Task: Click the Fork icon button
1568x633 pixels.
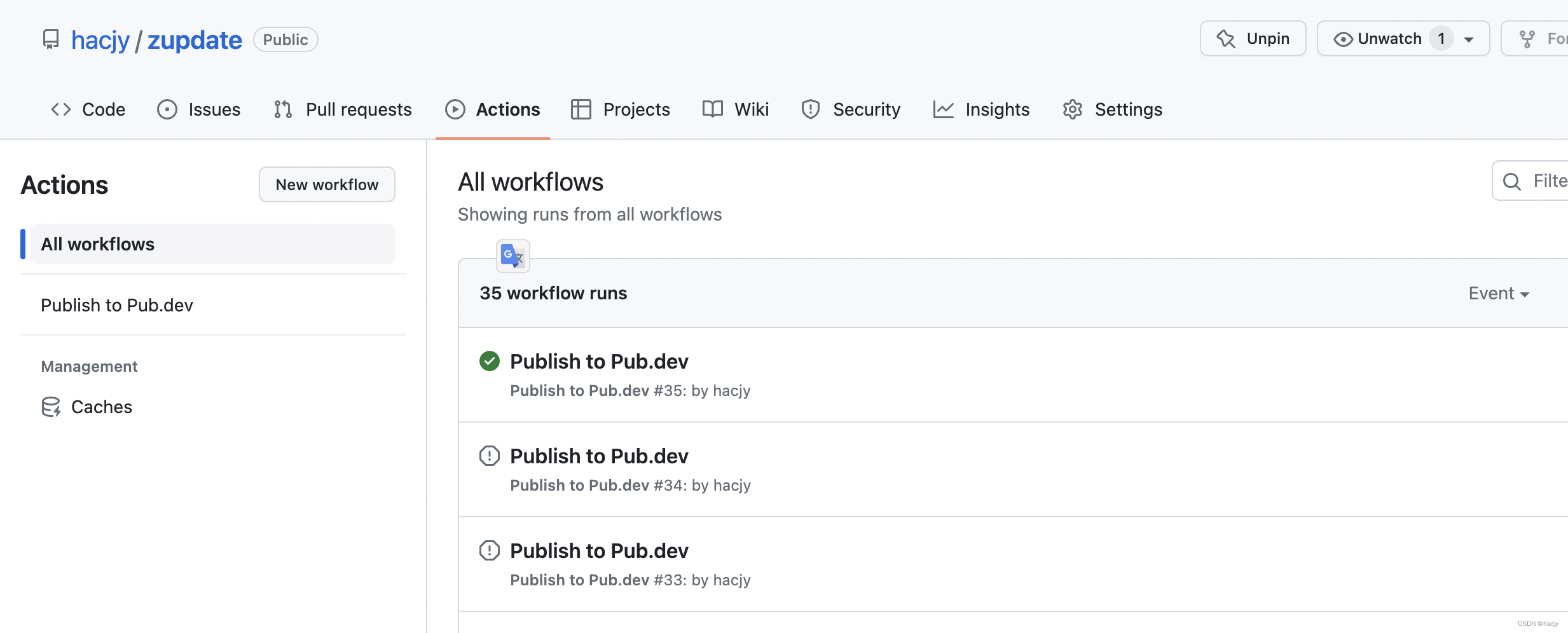Action: point(1535,39)
